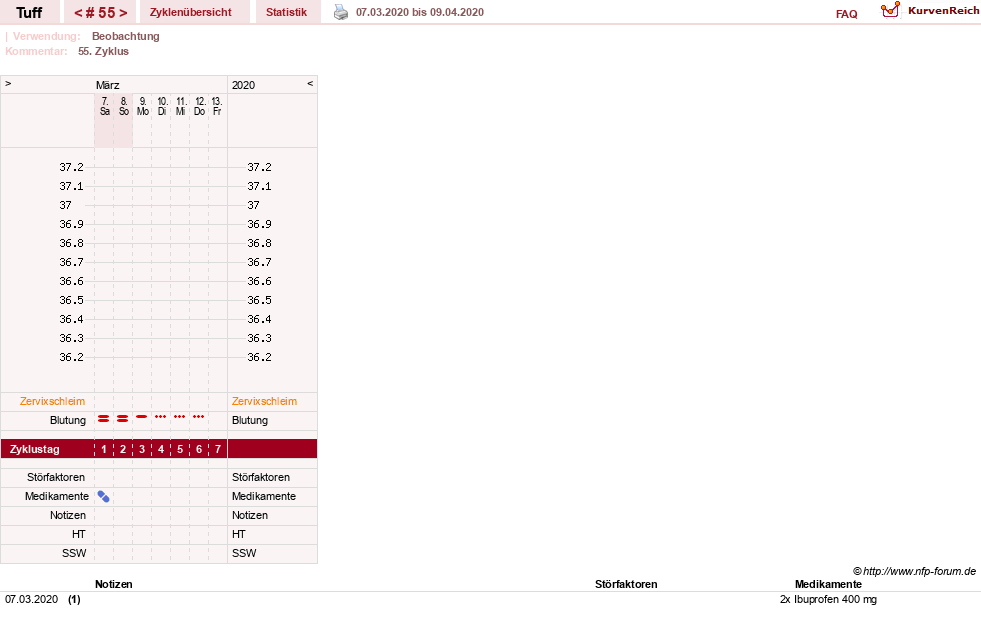This screenshot has width=981, height=623.
Task: Click cycle day 2 in Zyklustag row
Action: [x=123, y=449]
